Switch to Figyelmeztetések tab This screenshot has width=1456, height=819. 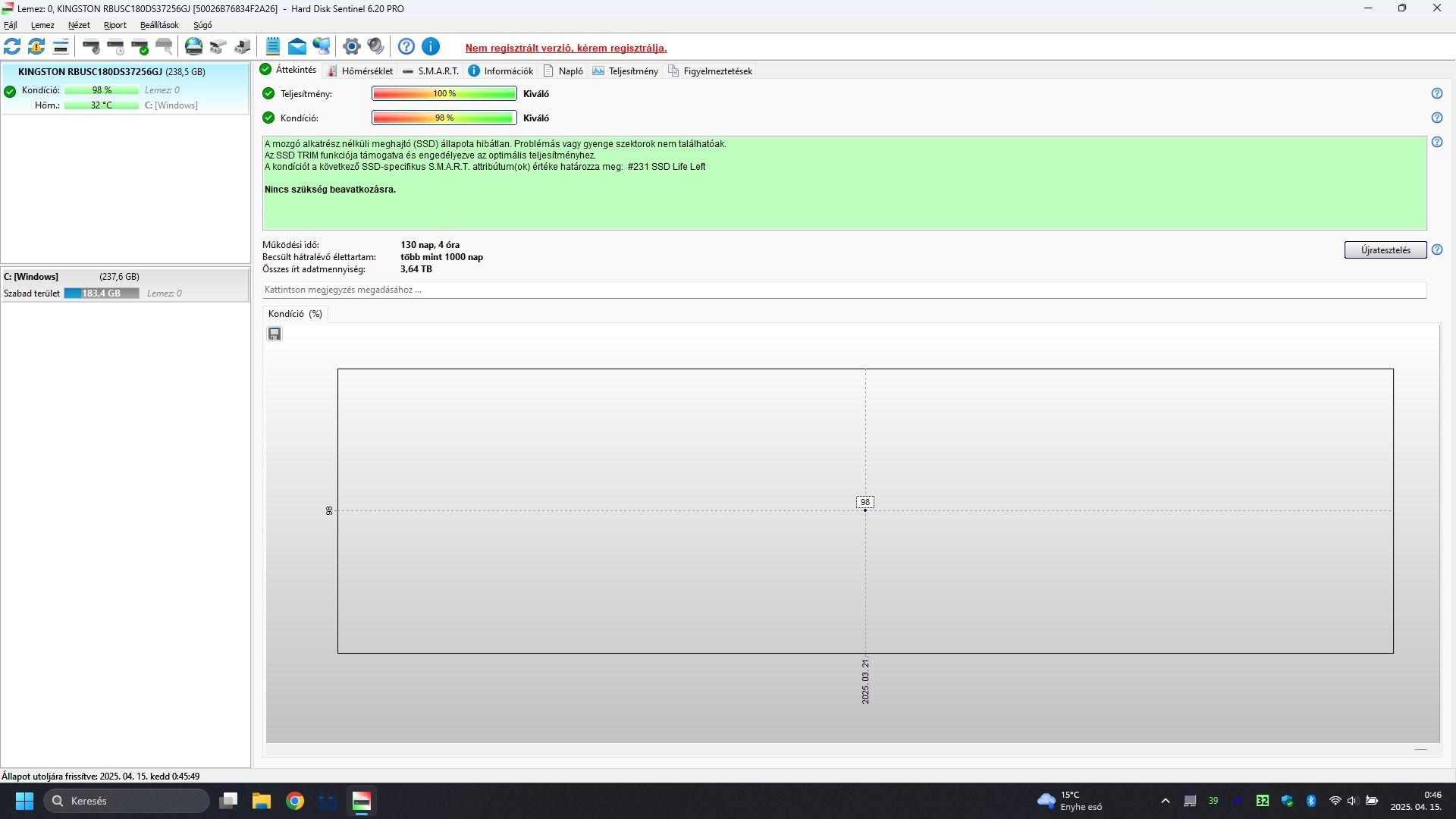tap(710, 71)
